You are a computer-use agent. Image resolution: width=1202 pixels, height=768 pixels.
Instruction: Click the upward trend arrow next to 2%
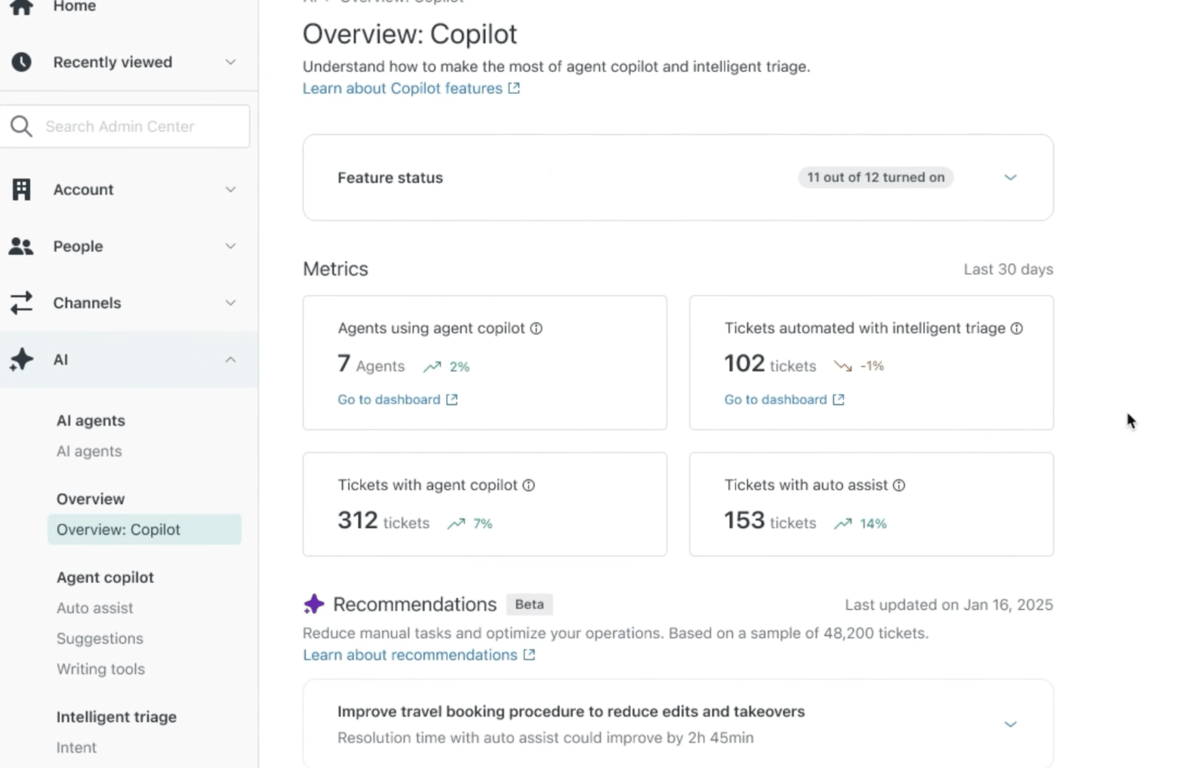tap(432, 367)
